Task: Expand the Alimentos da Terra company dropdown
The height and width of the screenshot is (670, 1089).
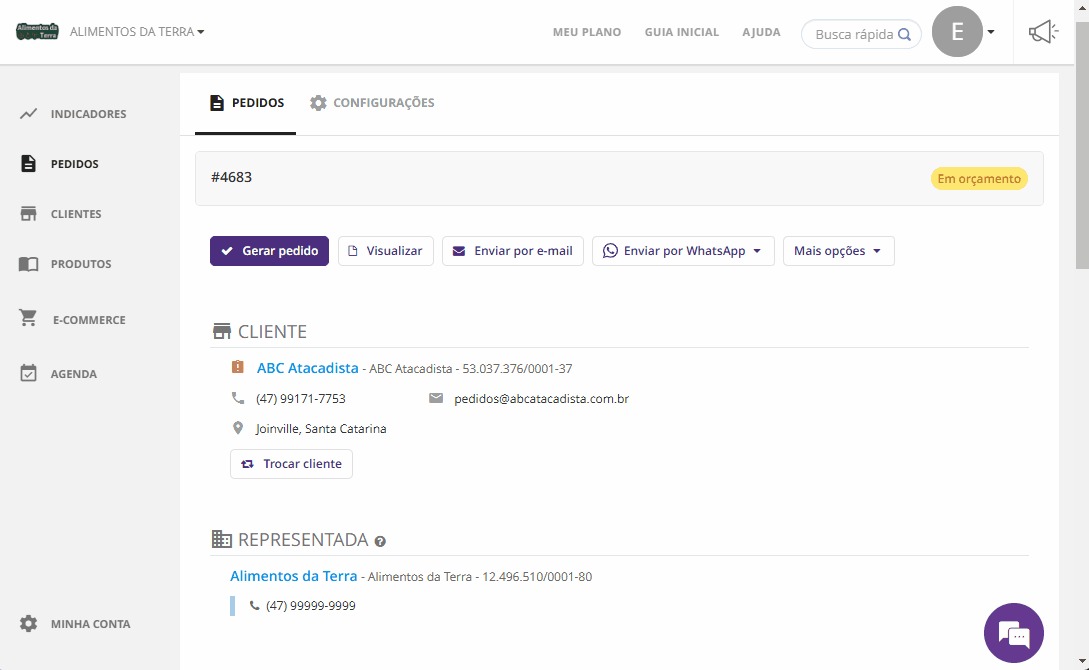Action: 137,32
